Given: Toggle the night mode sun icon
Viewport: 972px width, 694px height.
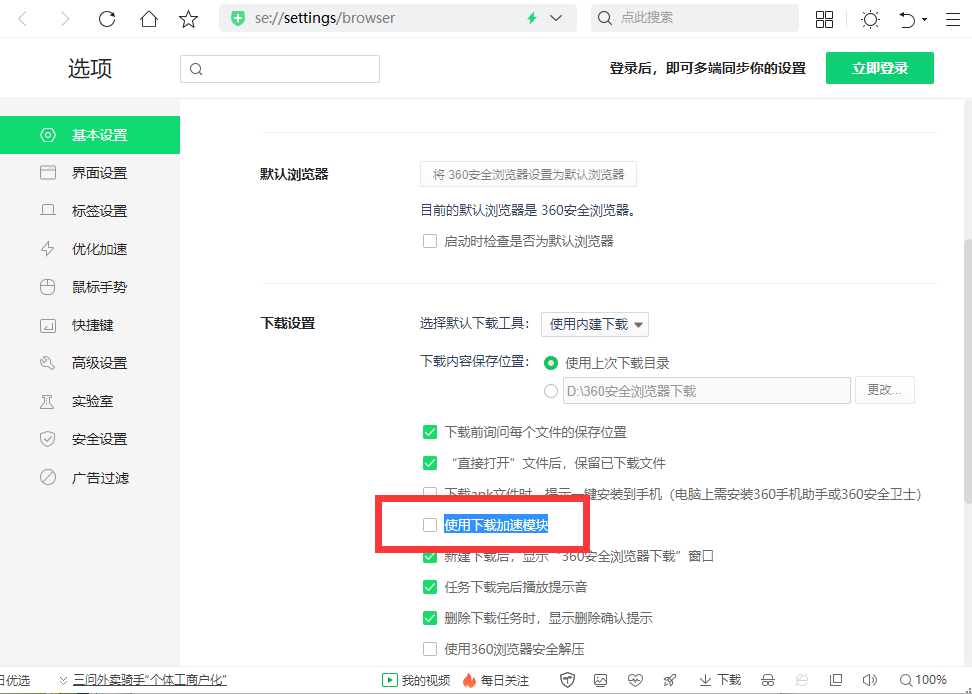Looking at the screenshot, I should coord(871,19).
